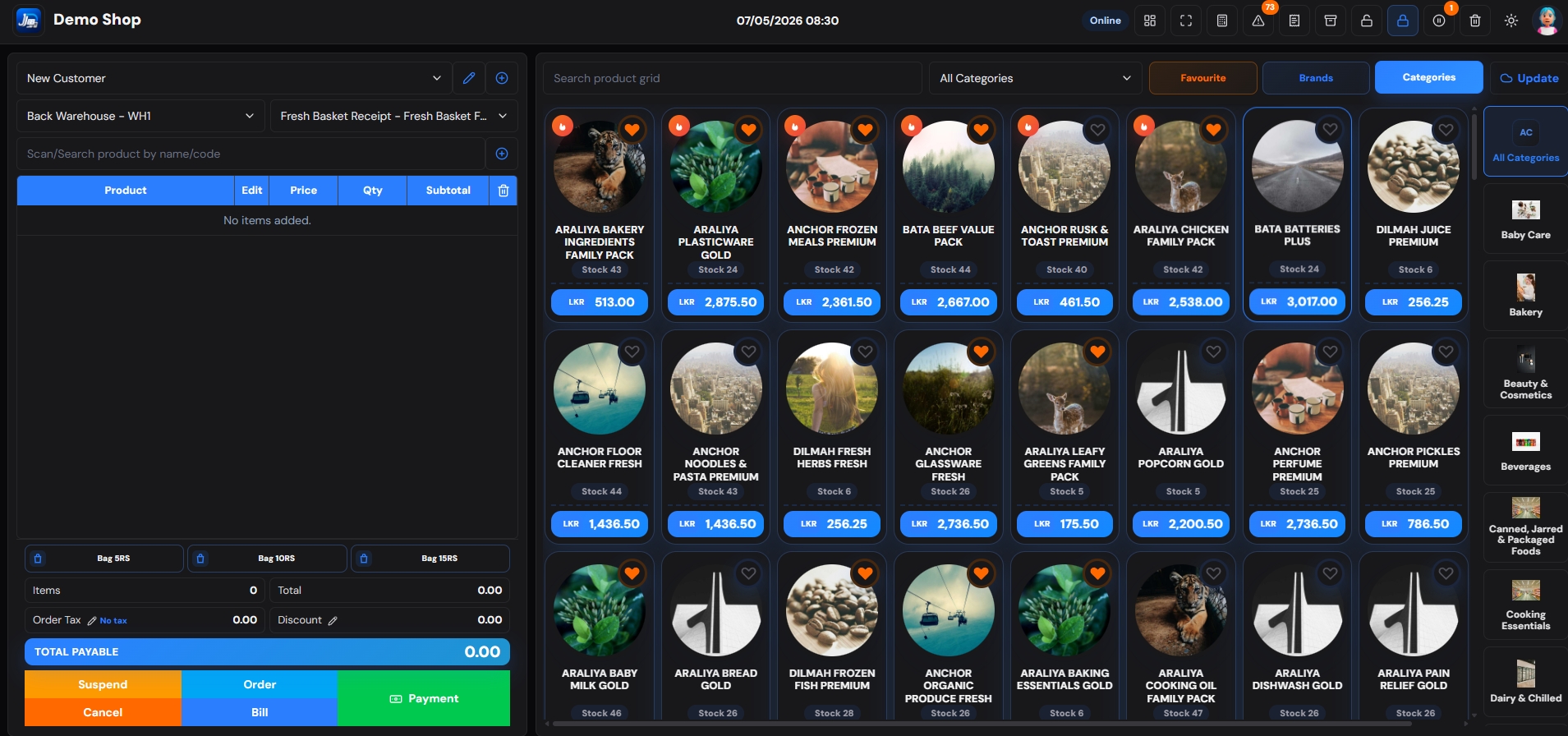Click the Cancel button
This screenshot has height=736, width=1568.
103,712
